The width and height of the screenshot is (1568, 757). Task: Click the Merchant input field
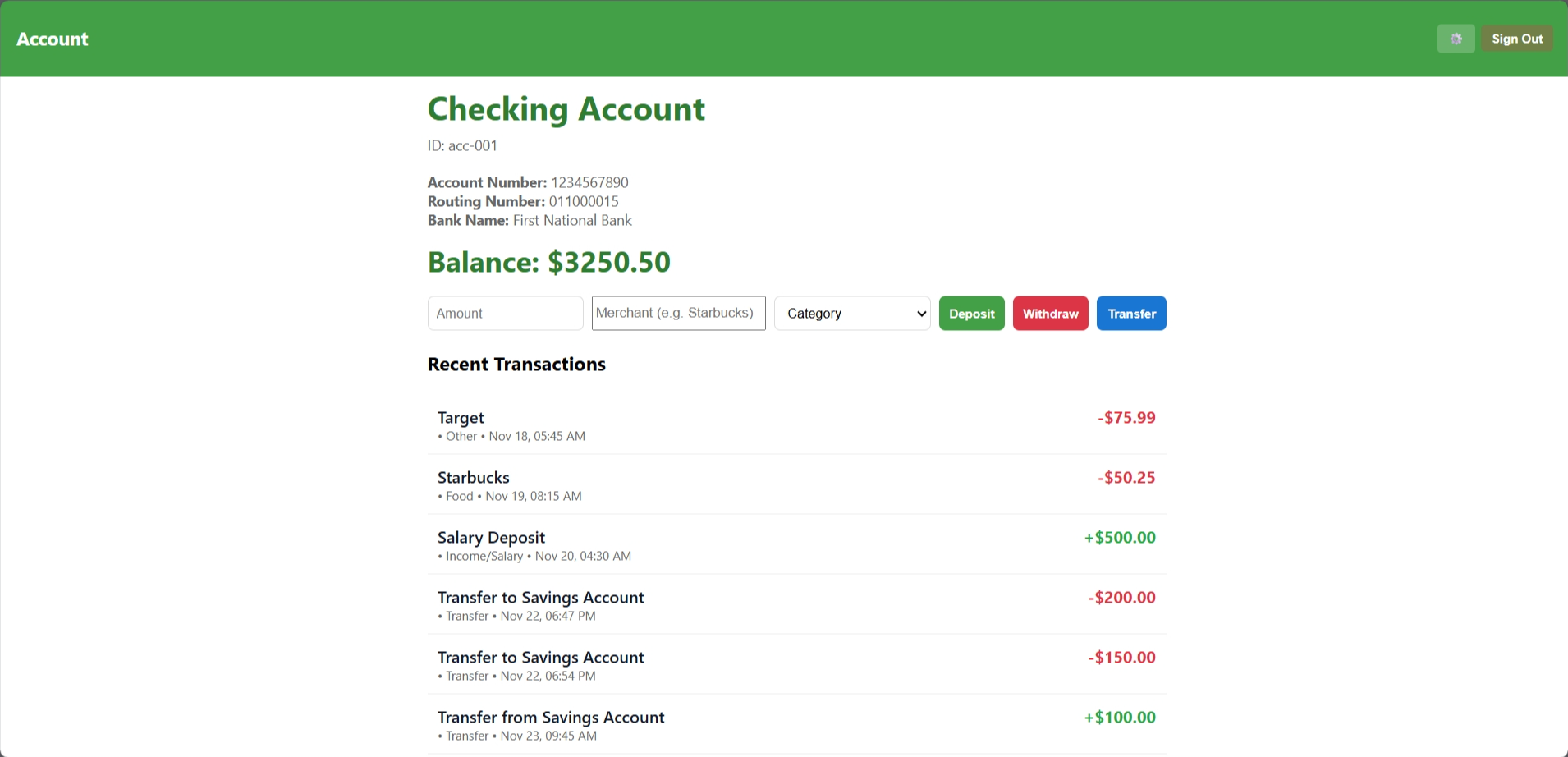click(678, 313)
